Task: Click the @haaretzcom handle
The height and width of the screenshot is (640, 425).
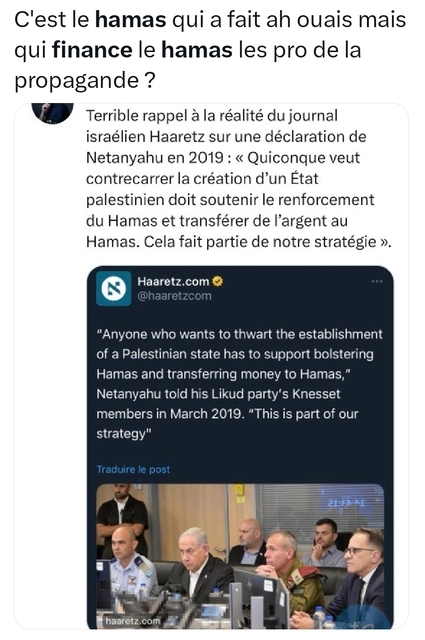Action: point(174,296)
